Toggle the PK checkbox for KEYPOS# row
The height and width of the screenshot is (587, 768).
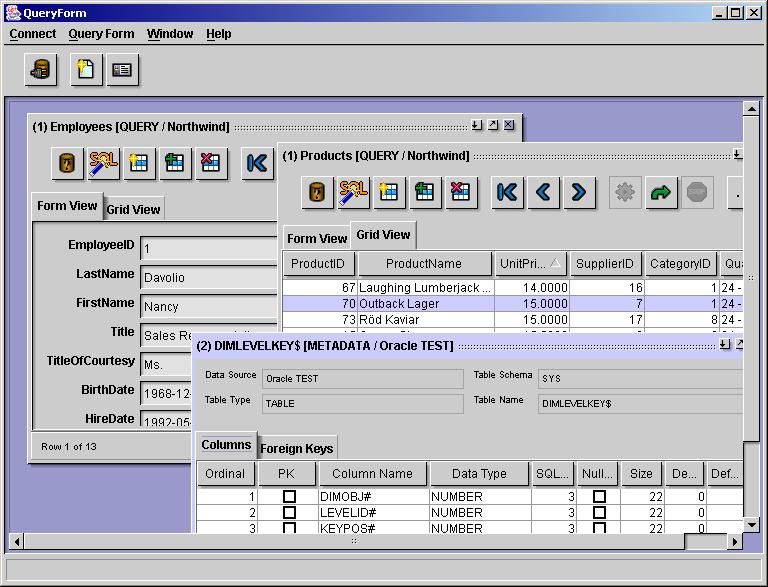[289, 528]
